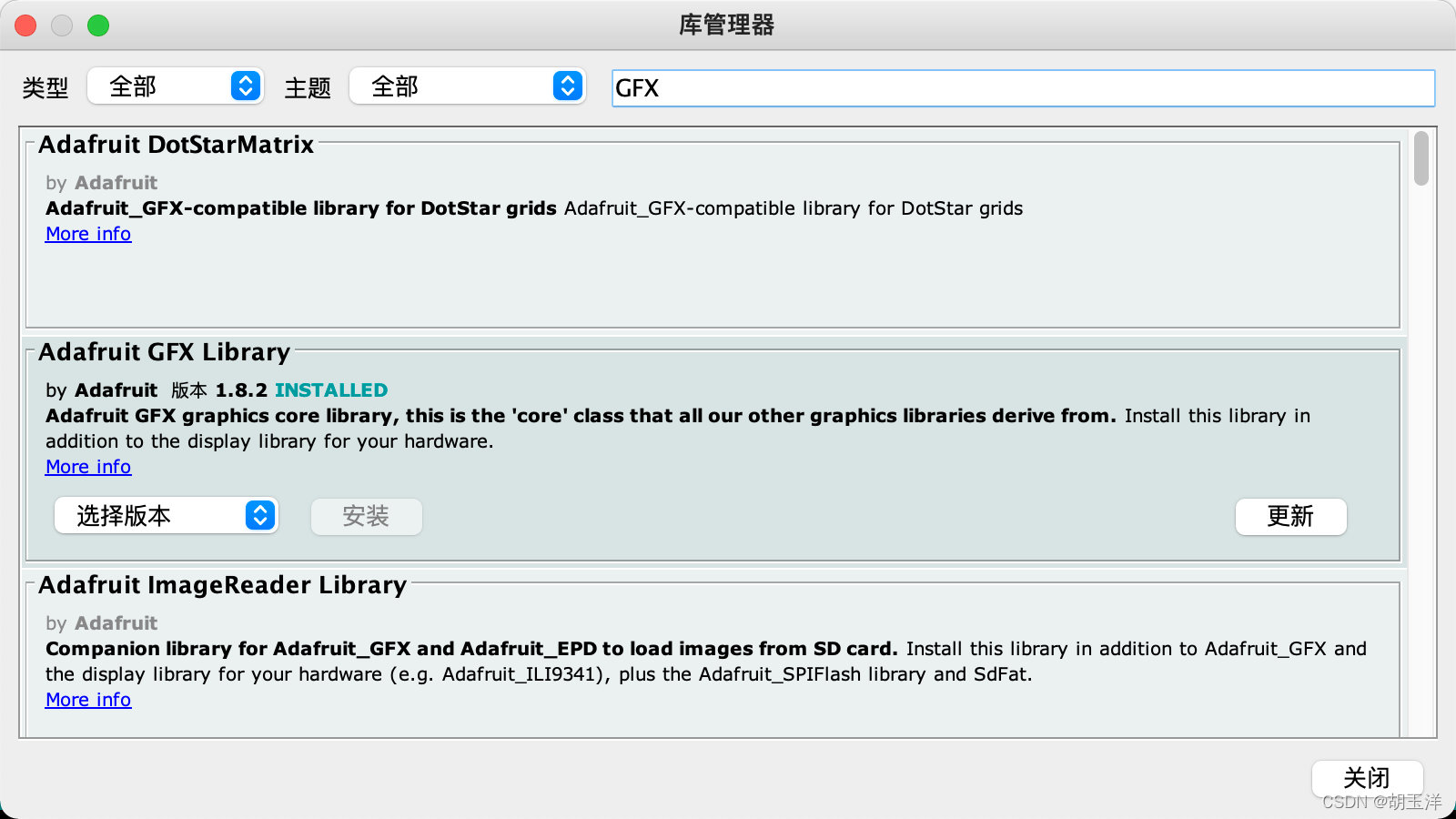Select the Adafruit DotStarMatrix library title

click(x=176, y=145)
